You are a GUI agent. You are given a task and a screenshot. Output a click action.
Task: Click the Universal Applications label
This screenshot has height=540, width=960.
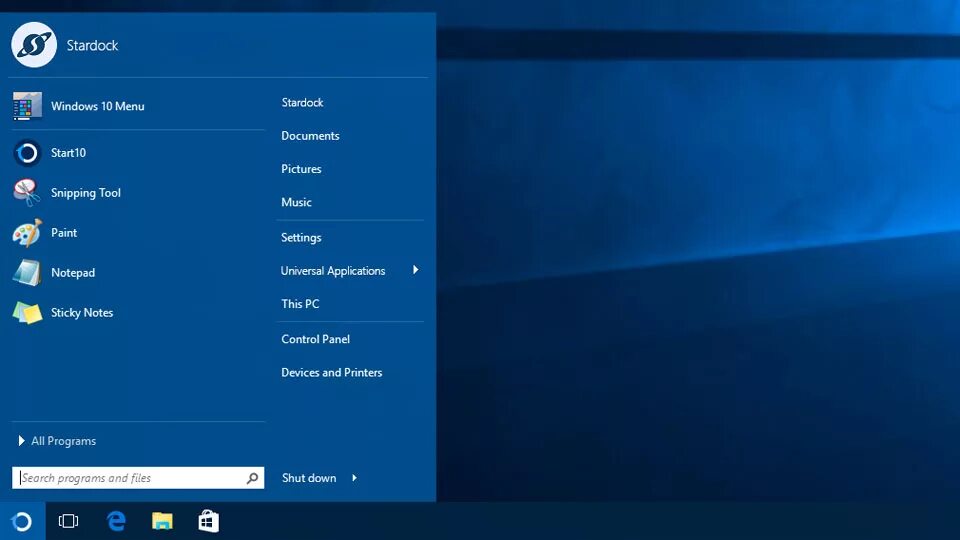pyautogui.click(x=333, y=271)
